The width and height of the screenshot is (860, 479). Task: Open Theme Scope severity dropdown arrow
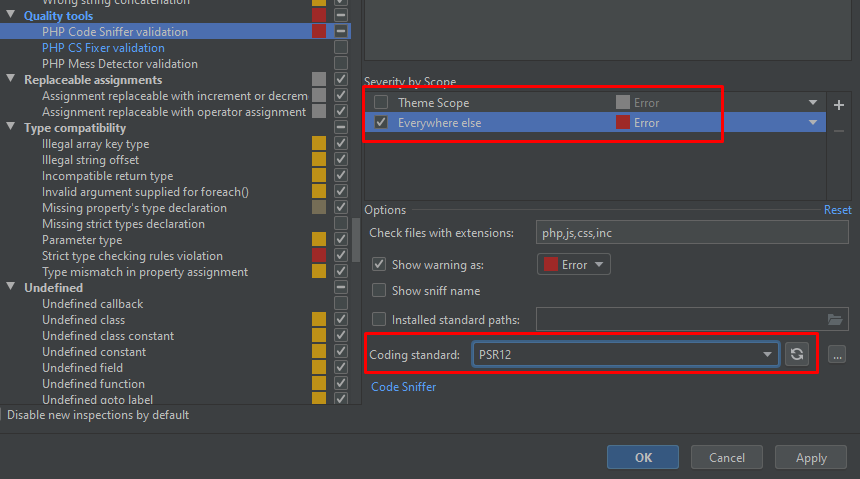coord(813,103)
